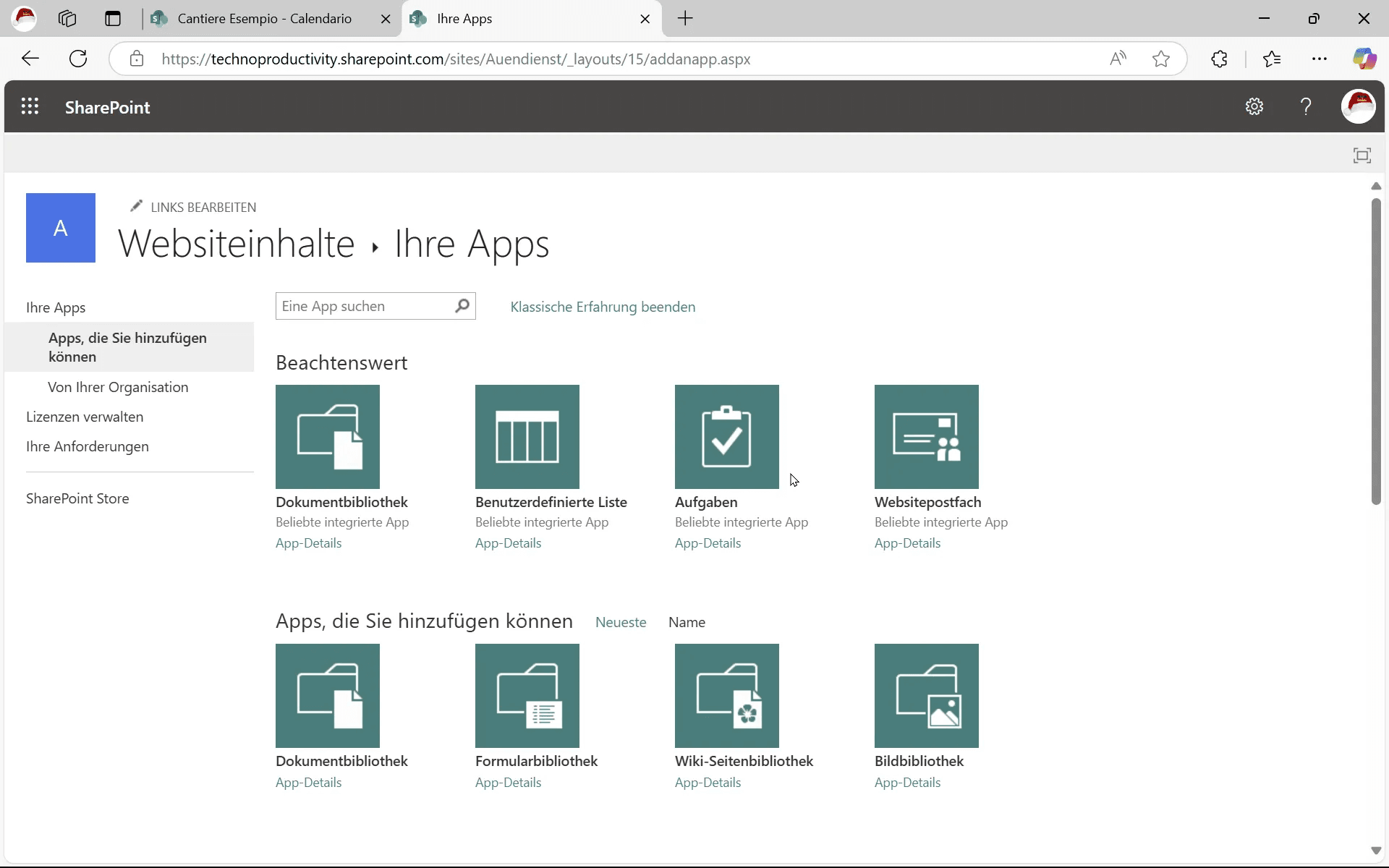
Task: Select the Wiki-Seitenbibliothek app tile
Action: pyautogui.click(x=727, y=696)
